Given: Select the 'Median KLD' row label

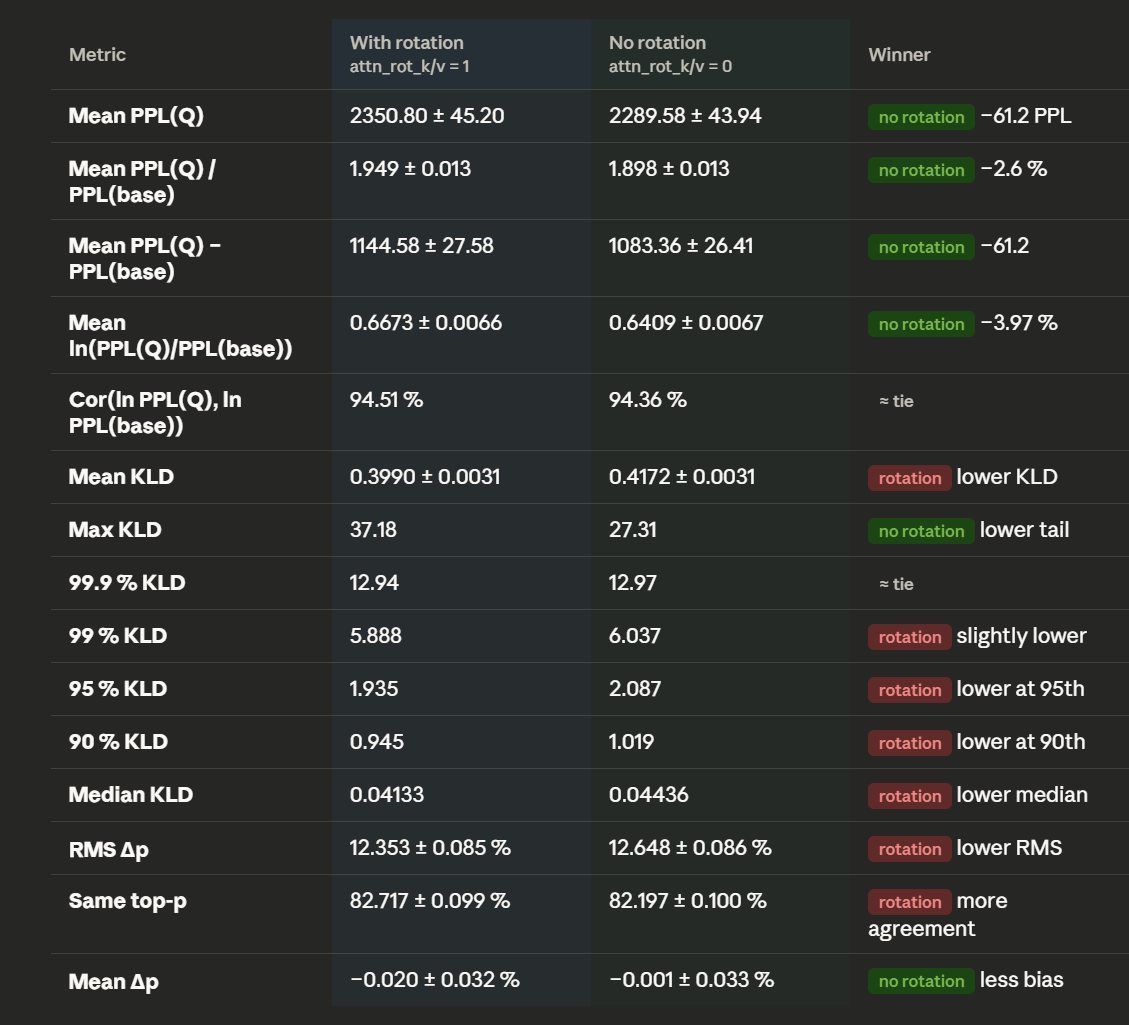Looking at the screenshot, I should coord(131,795).
